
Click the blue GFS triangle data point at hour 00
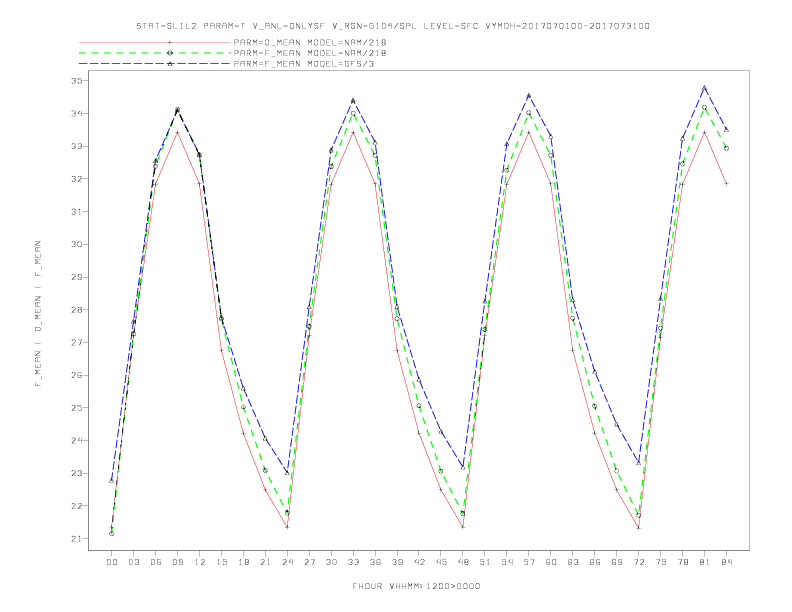[112, 480]
